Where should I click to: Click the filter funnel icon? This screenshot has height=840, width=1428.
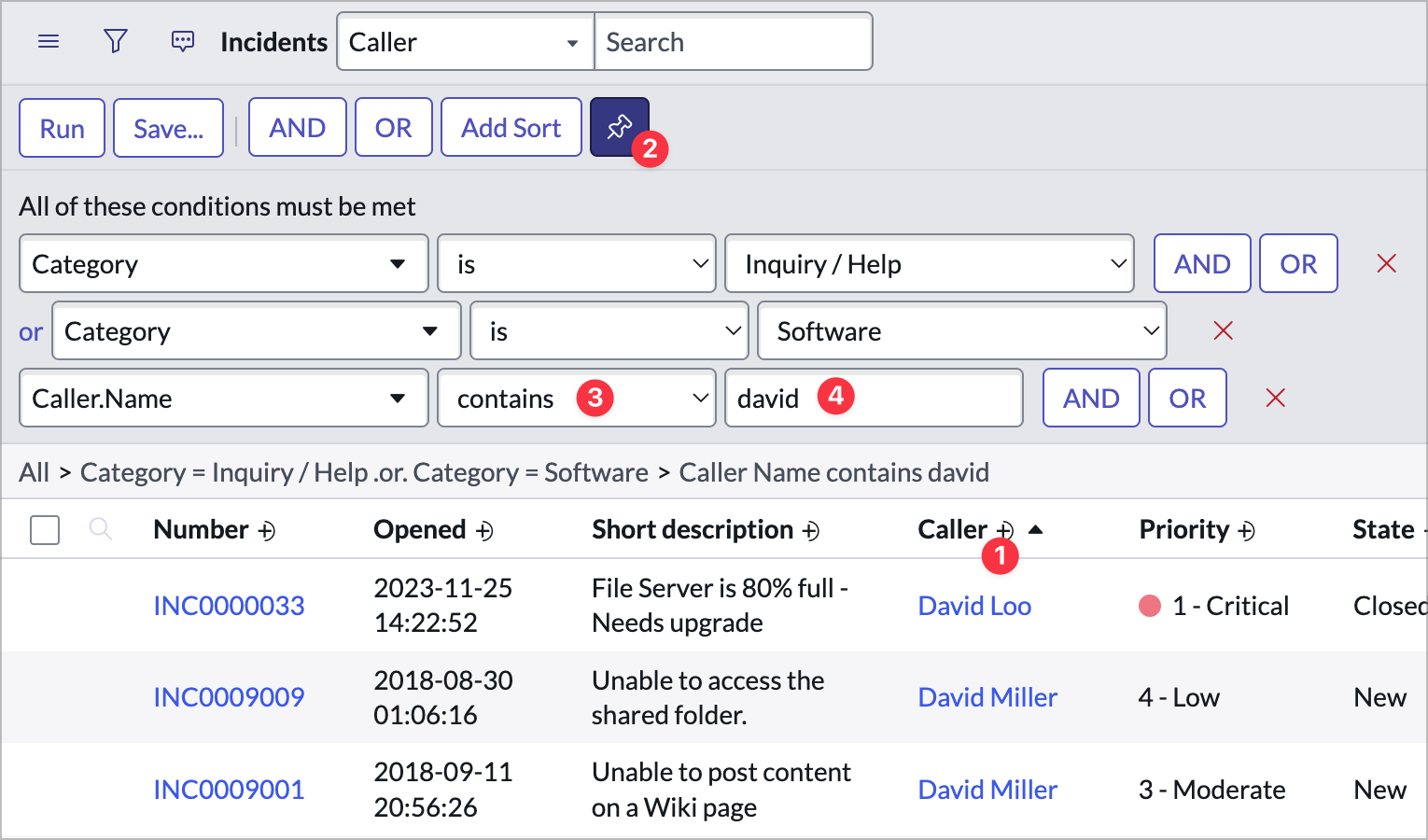(x=116, y=41)
